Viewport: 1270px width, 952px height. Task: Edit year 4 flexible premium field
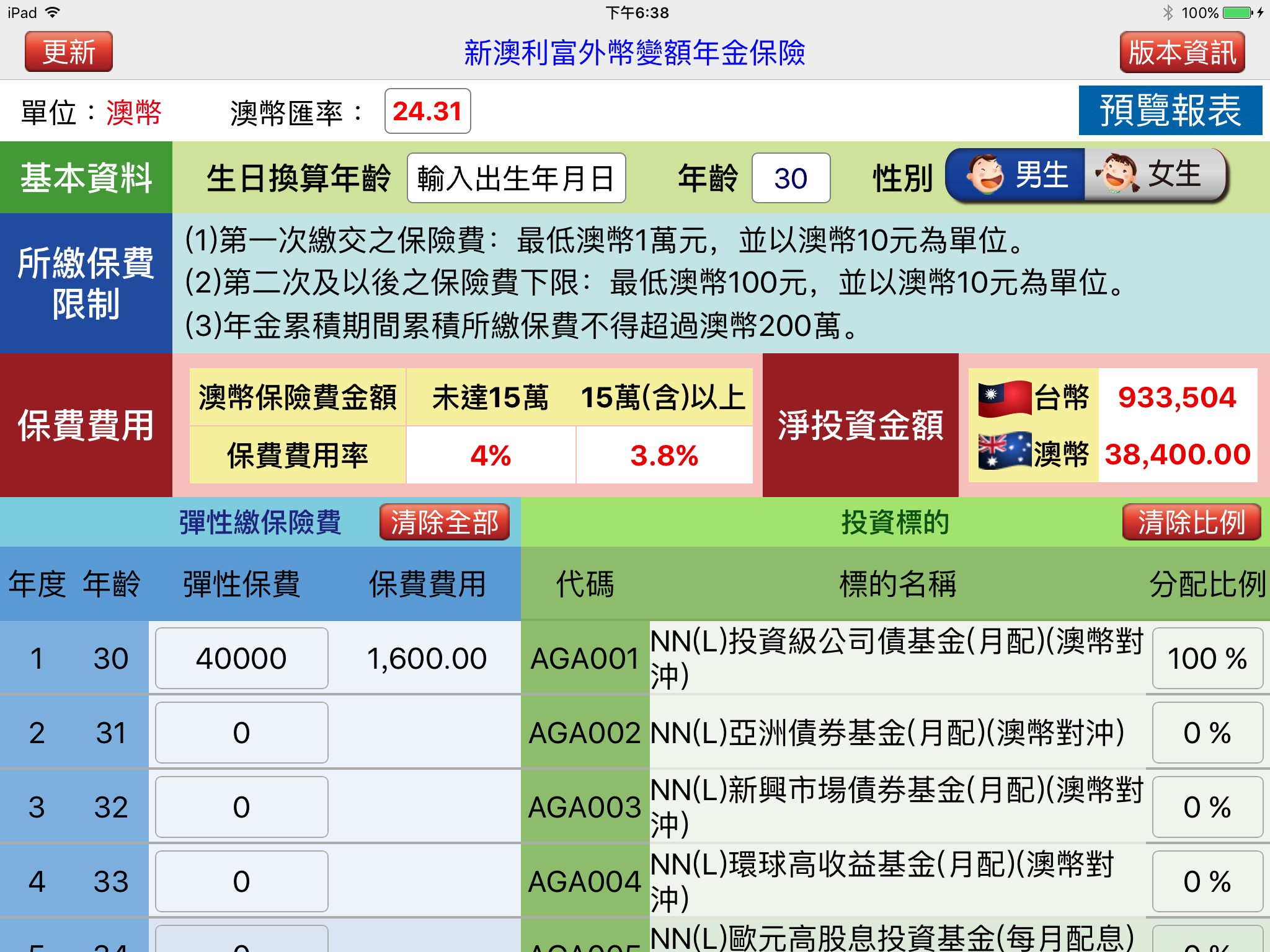click(242, 881)
